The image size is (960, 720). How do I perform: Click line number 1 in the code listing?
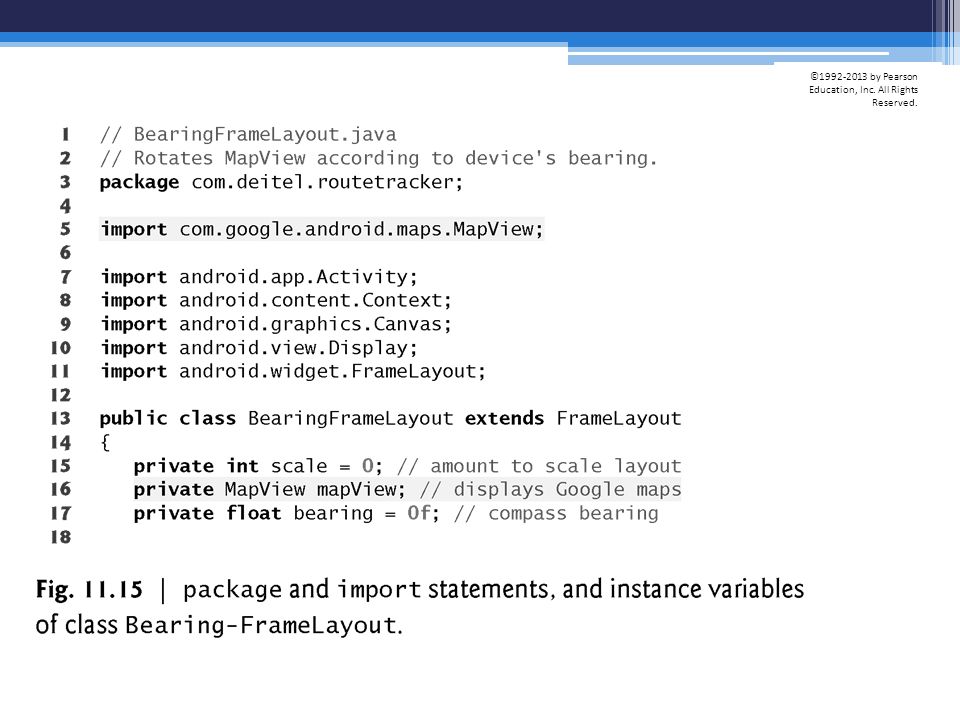click(x=65, y=134)
